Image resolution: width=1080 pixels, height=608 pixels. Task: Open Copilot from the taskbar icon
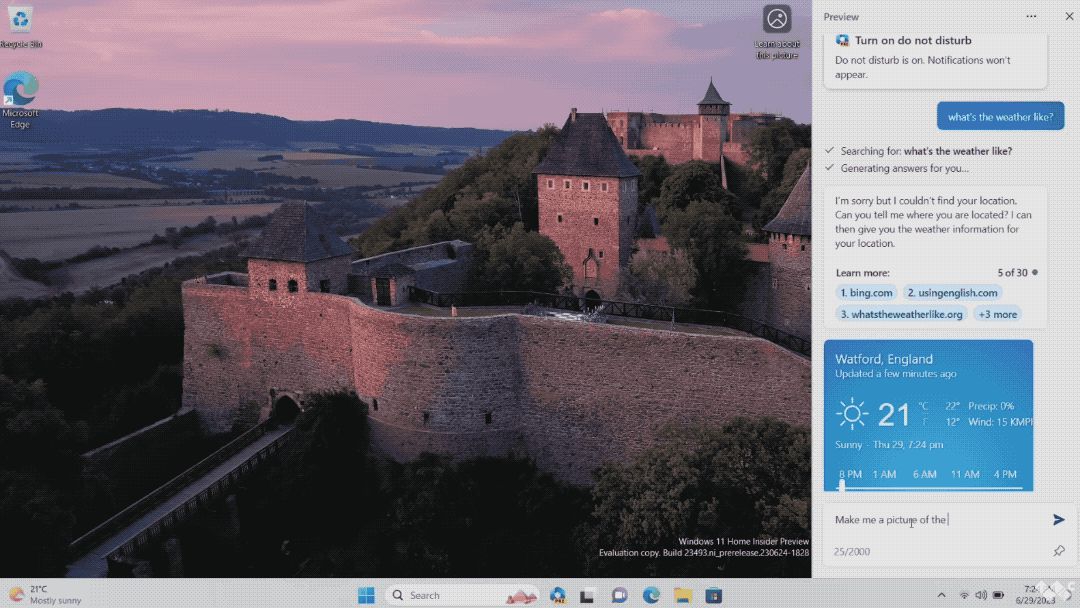pyautogui.click(x=558, y=594)
